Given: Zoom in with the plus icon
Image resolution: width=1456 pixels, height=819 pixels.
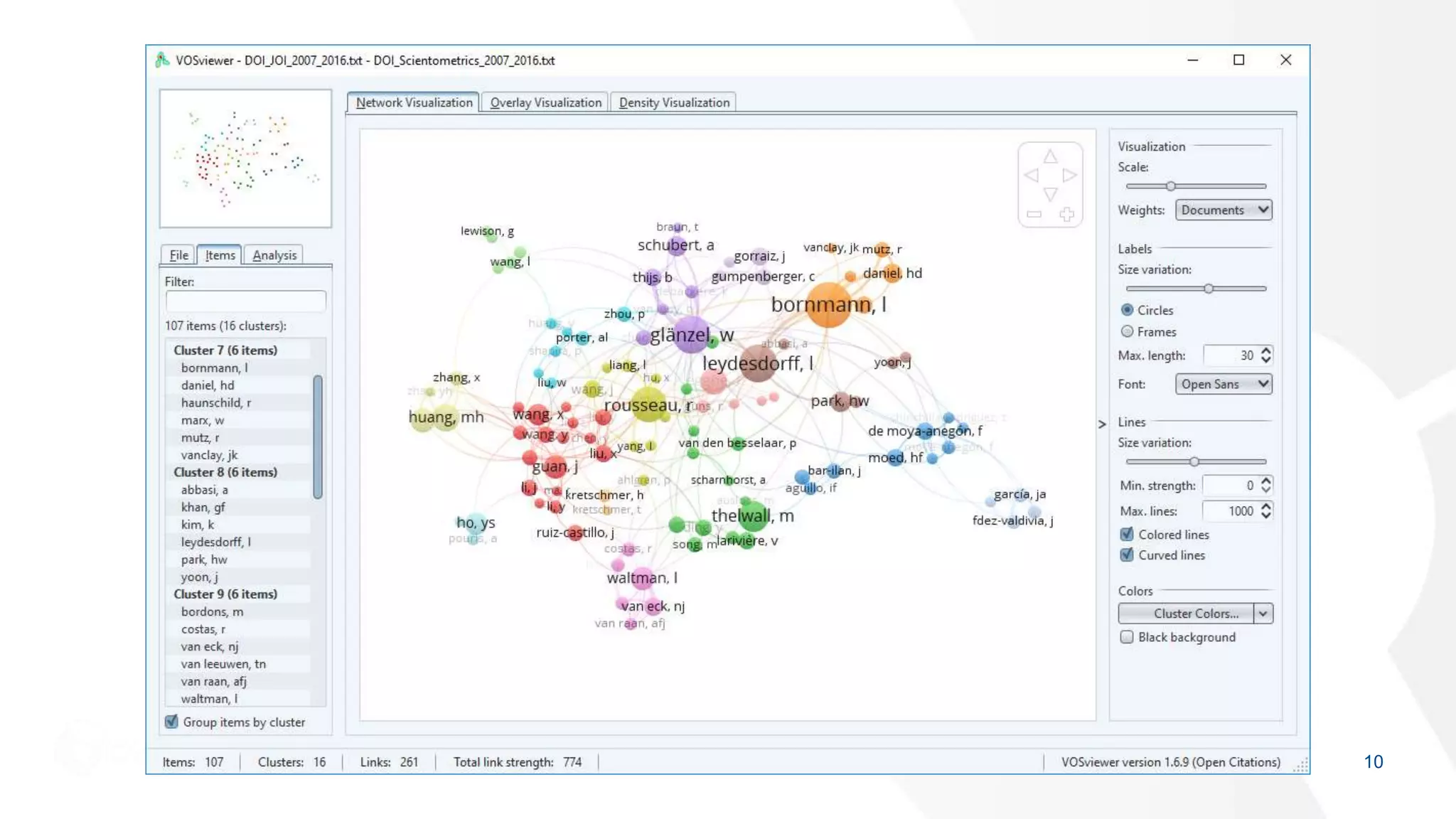Looking at the screenshot, I should [1066, 214].
